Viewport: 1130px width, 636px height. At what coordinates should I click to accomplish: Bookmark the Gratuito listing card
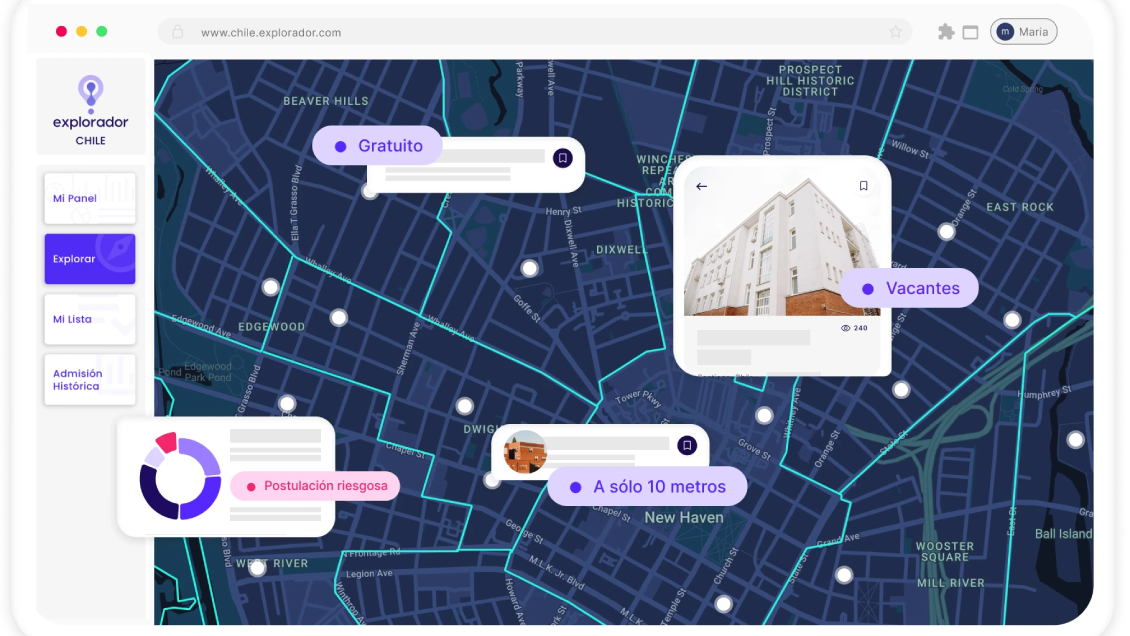pos(563,158)
